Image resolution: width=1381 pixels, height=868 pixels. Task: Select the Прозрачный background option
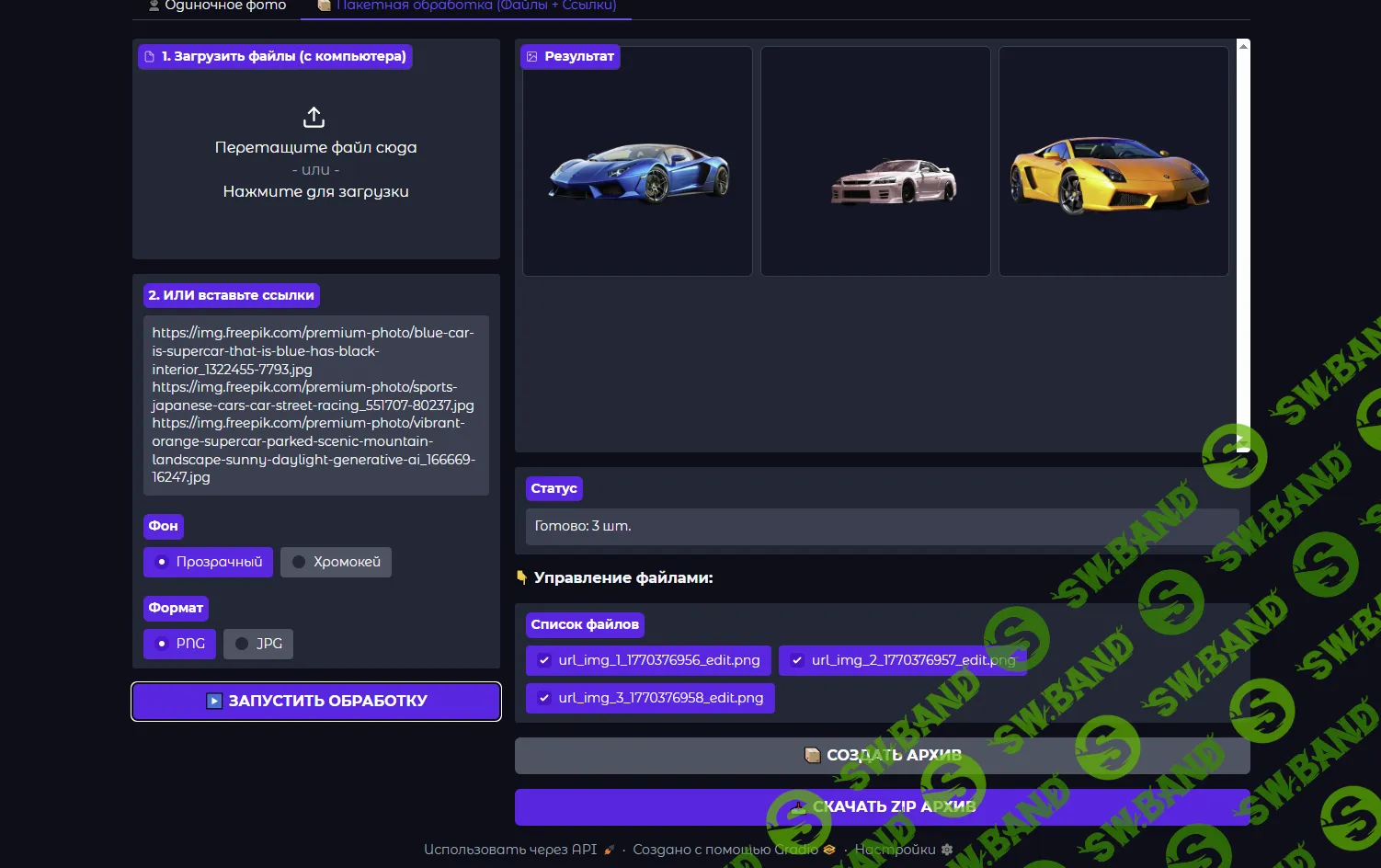coord(209,562)
